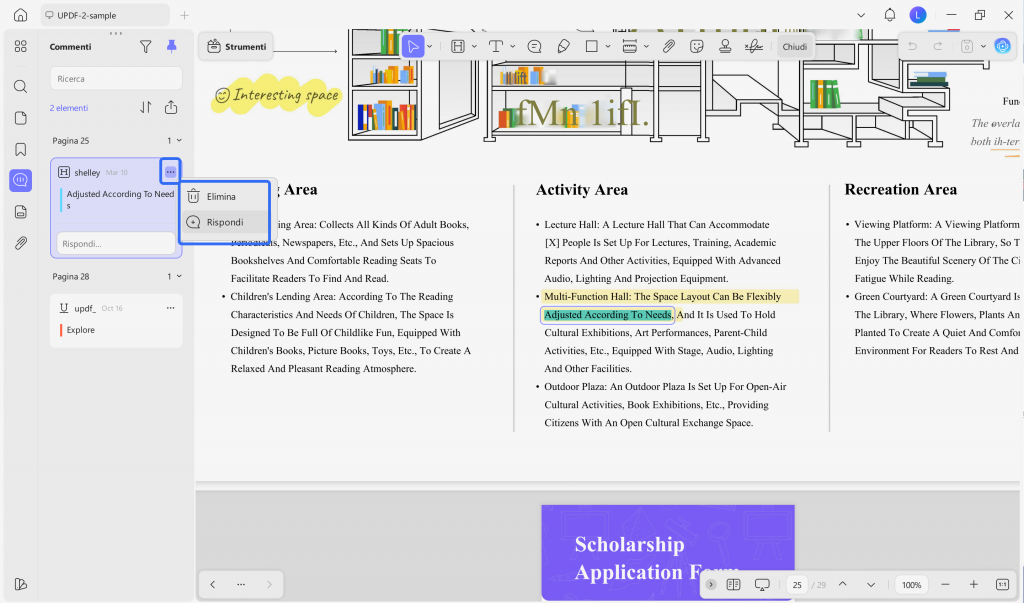Go to the Home icon
Image resolution: width=1024 pixels, height=603 pixels.
(x=20, y=15)
